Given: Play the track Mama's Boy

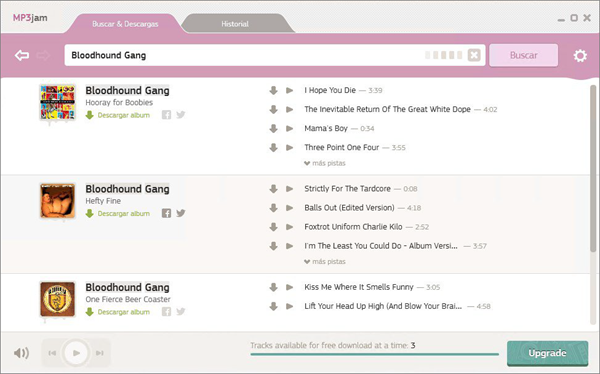Looking at the screenshot, I should 290,128.
